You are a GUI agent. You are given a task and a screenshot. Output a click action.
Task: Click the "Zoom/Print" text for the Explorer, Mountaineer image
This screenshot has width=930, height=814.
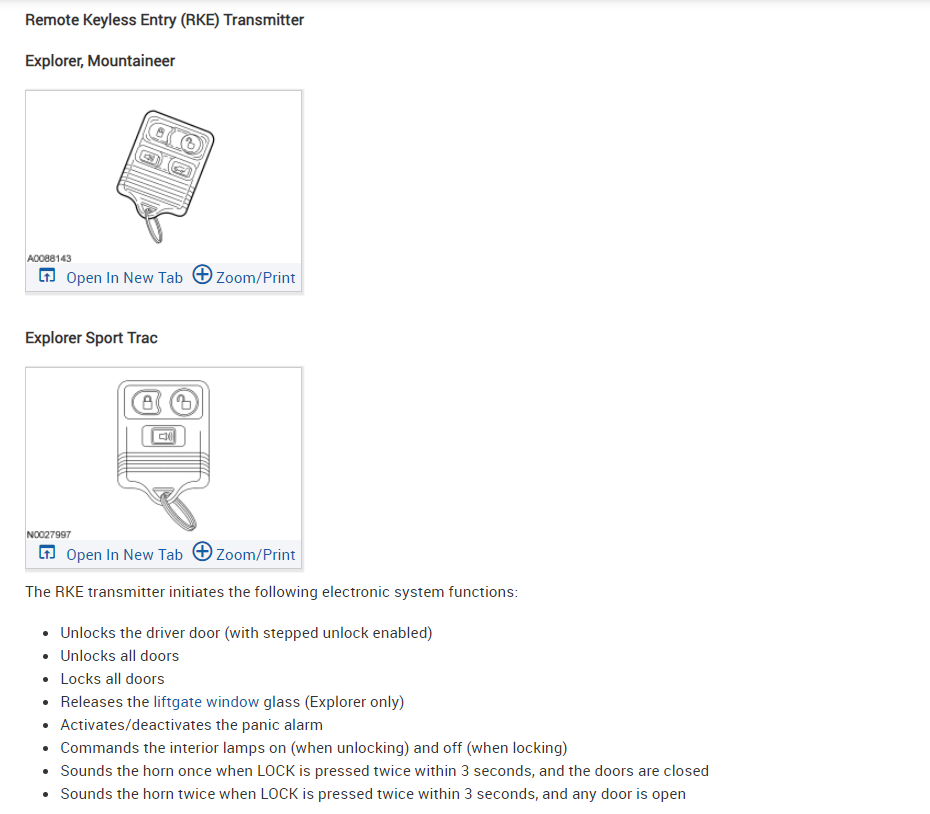coord(256,277)
